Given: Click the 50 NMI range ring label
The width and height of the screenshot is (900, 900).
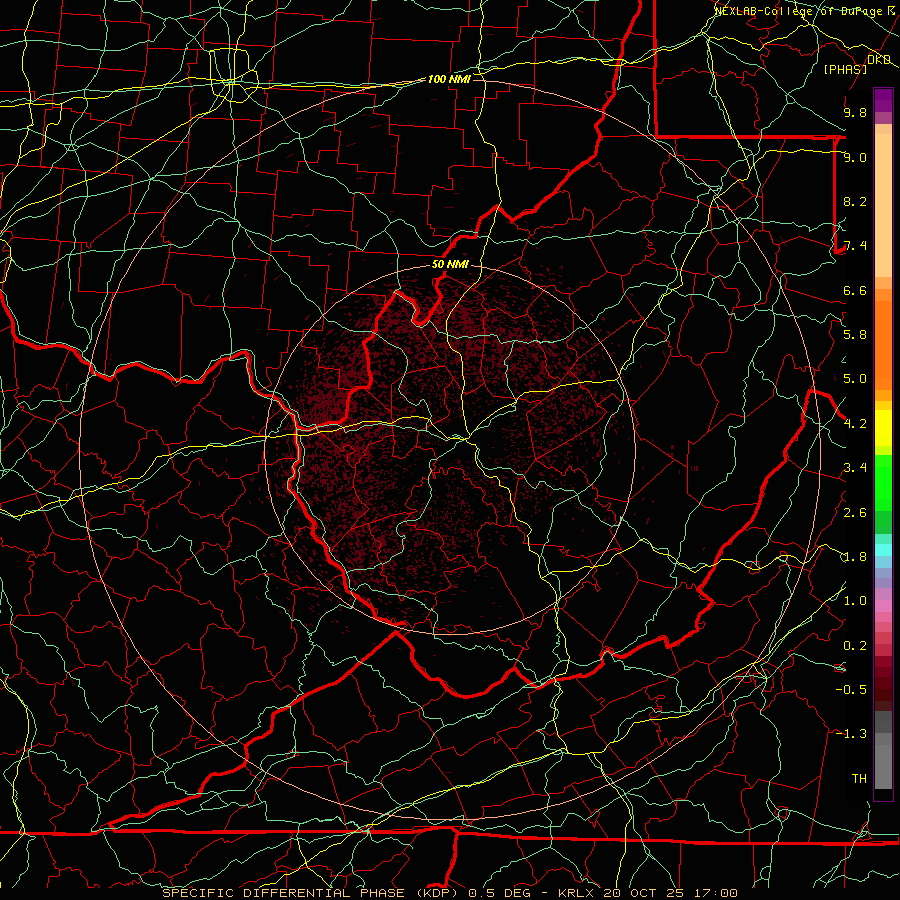Looking at the screenshot, I should (450, 265).
